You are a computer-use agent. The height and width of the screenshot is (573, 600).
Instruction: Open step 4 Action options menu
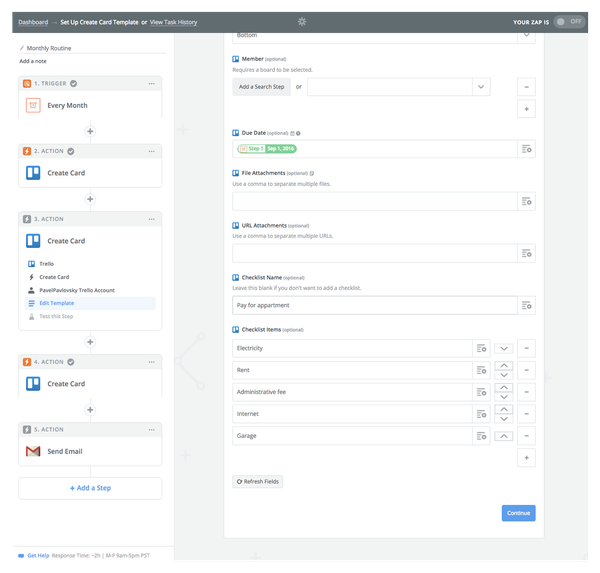152,362
